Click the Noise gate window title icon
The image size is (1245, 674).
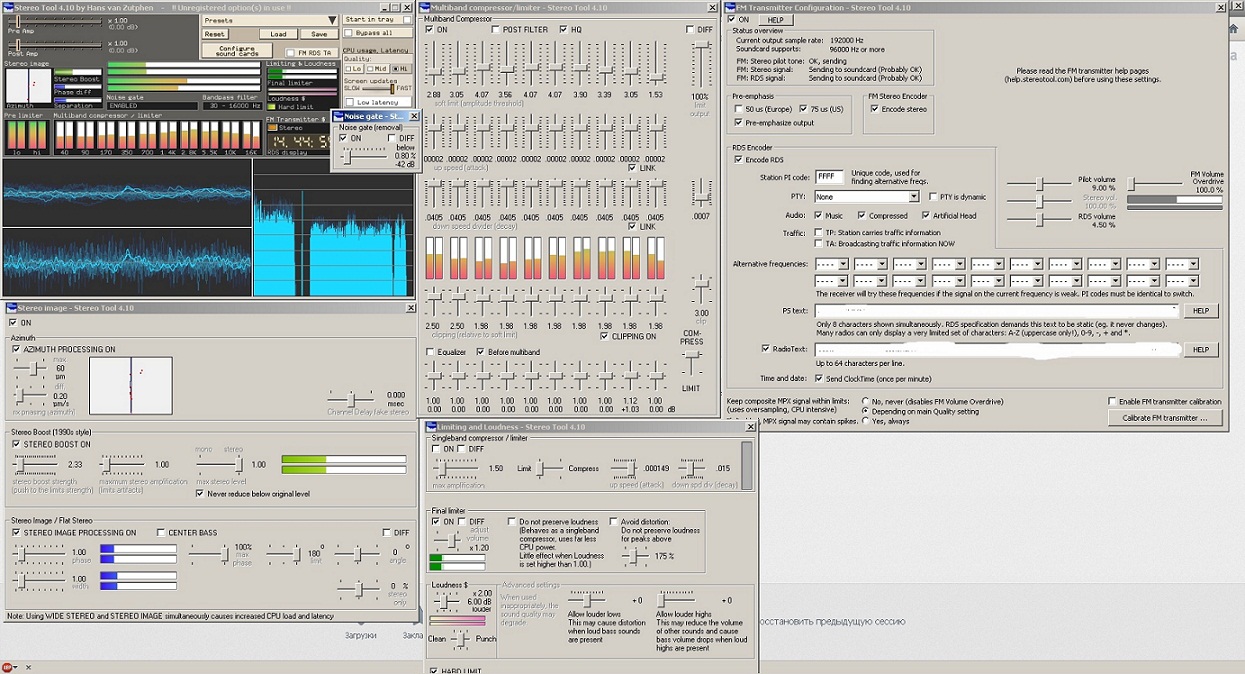(338, 117)
